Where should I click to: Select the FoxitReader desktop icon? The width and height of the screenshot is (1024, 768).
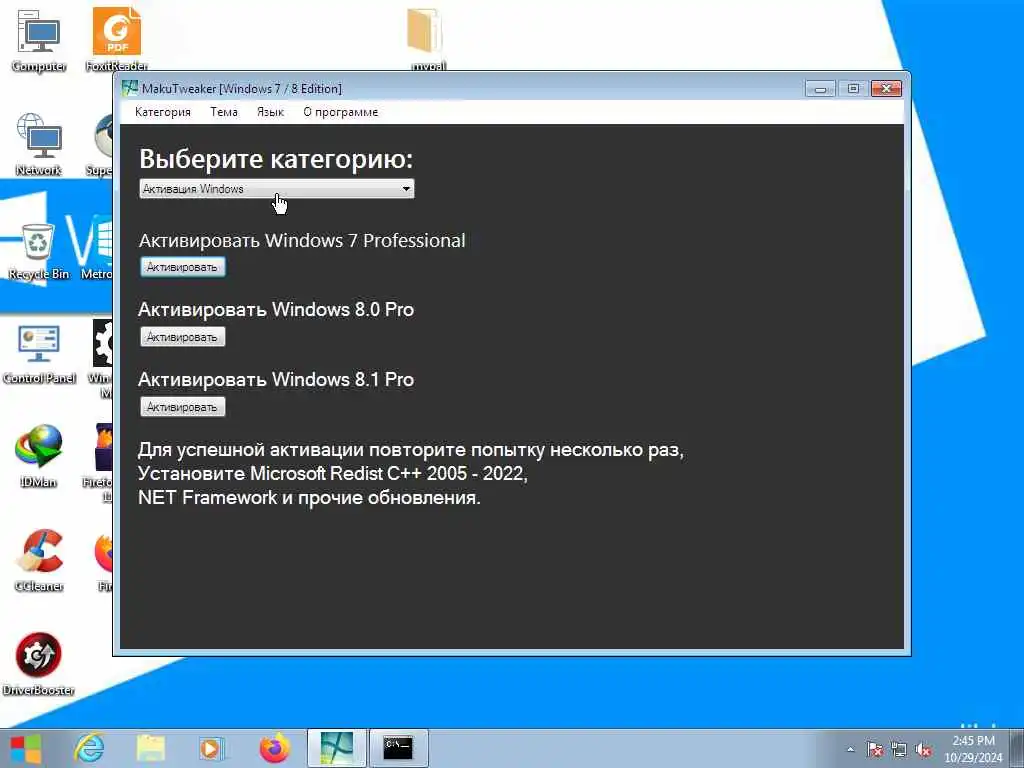116,39
